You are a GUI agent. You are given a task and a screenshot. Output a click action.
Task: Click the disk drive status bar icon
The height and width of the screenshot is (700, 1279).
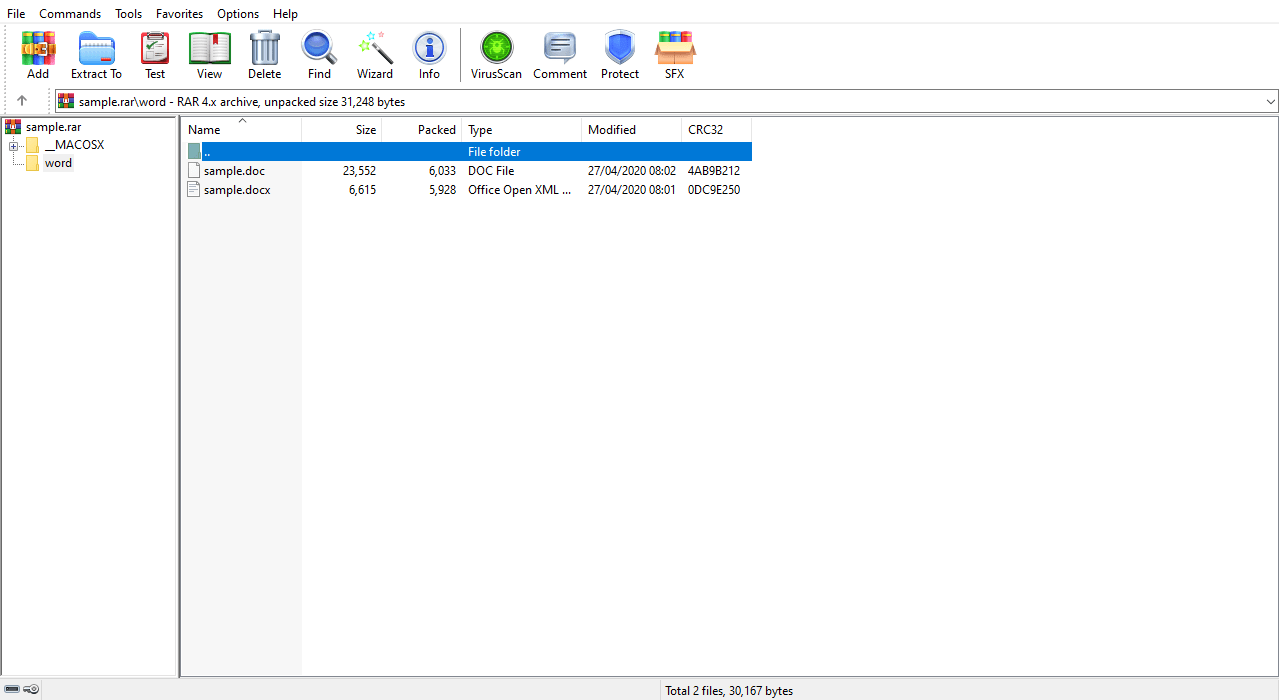click(x=12, y=689)
